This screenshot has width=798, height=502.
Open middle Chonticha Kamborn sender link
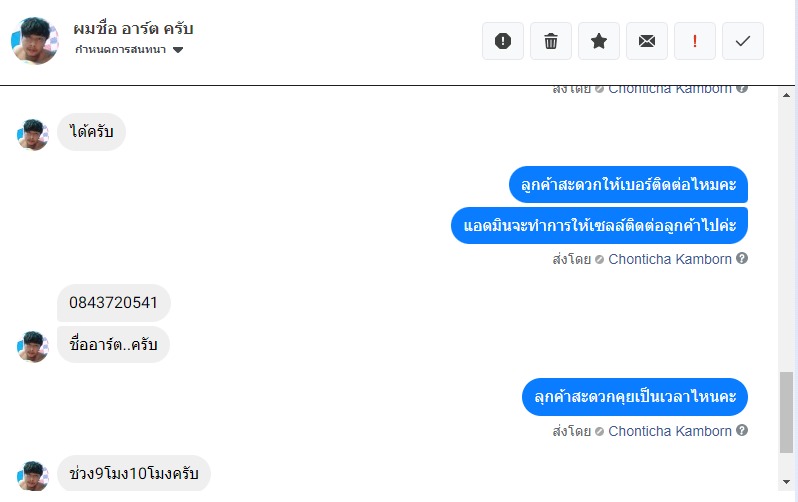coord(670,259)
